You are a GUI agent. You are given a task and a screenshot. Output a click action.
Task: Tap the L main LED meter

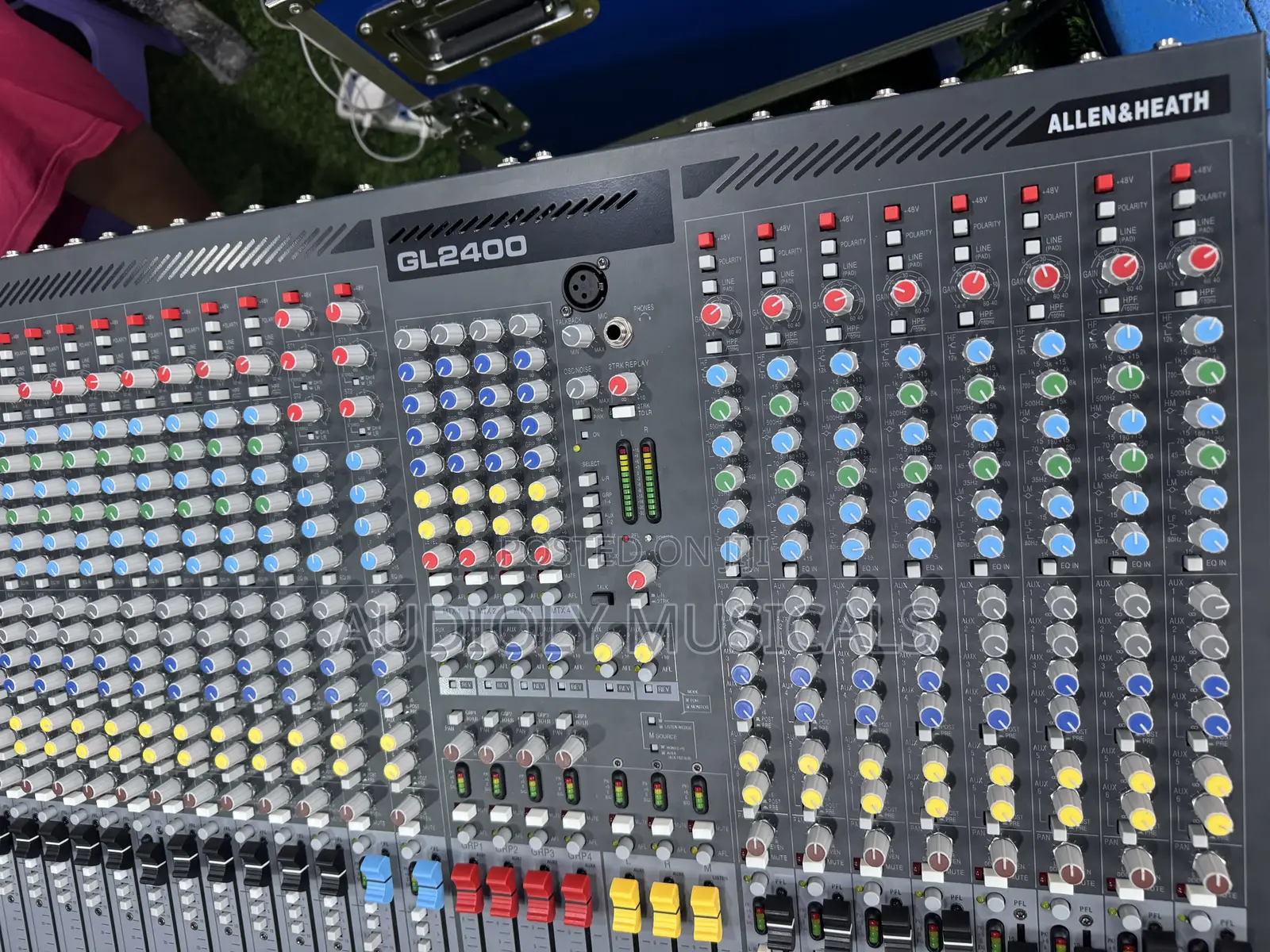[625, 480]
